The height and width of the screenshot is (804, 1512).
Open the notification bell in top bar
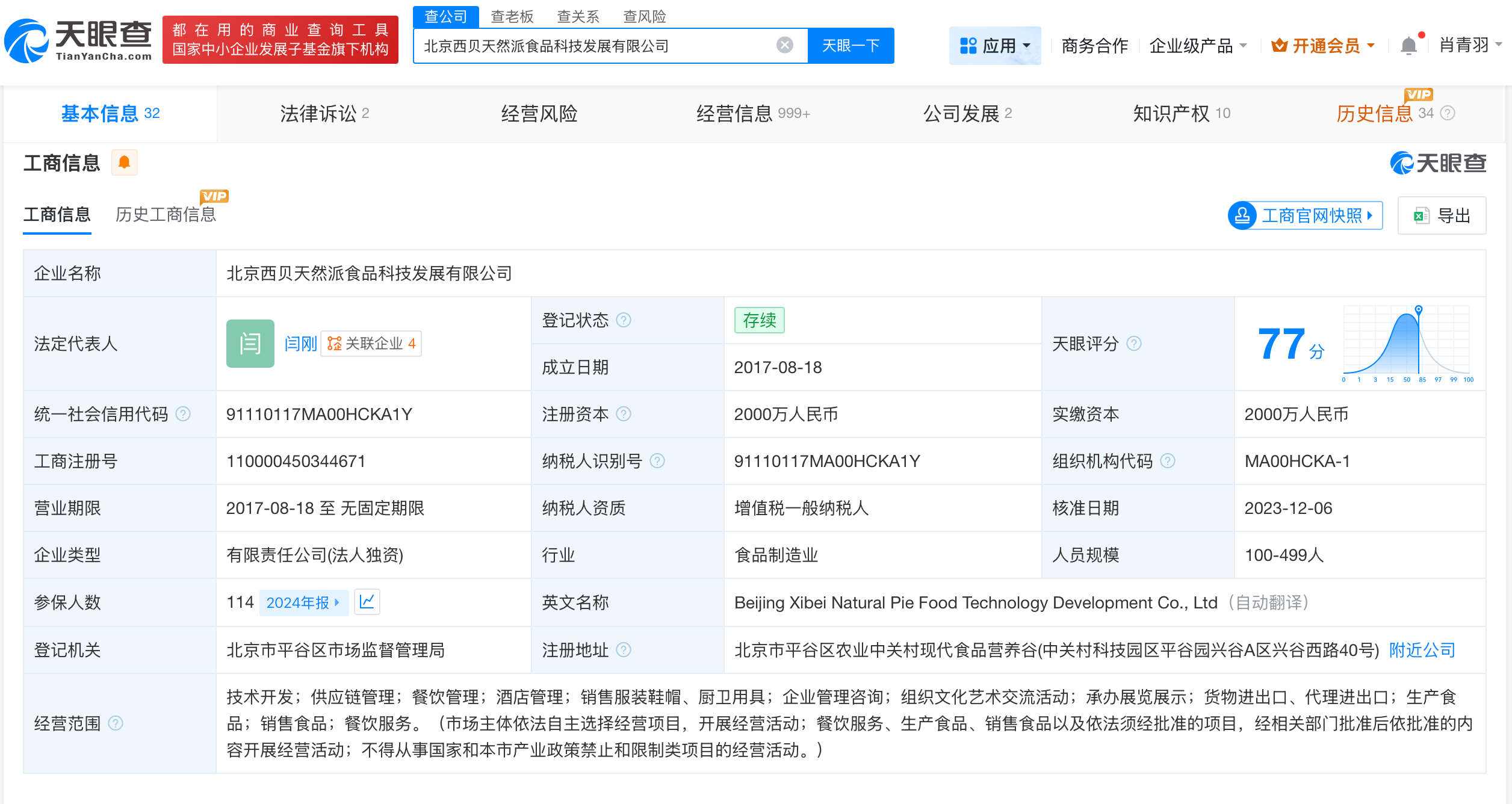click(1408, 45)
